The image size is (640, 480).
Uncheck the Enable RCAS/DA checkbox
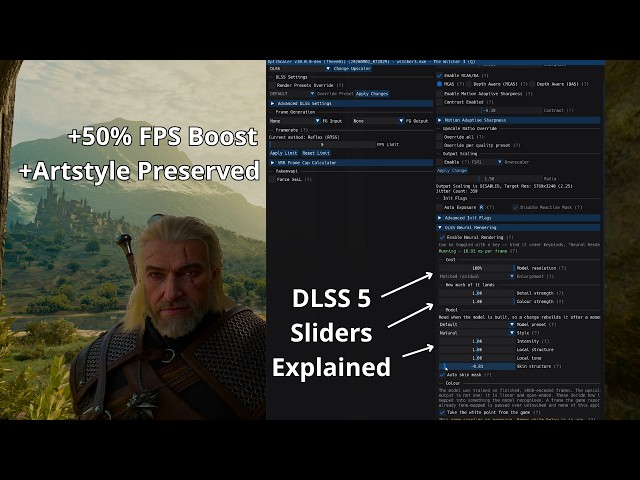coord(439,76)
